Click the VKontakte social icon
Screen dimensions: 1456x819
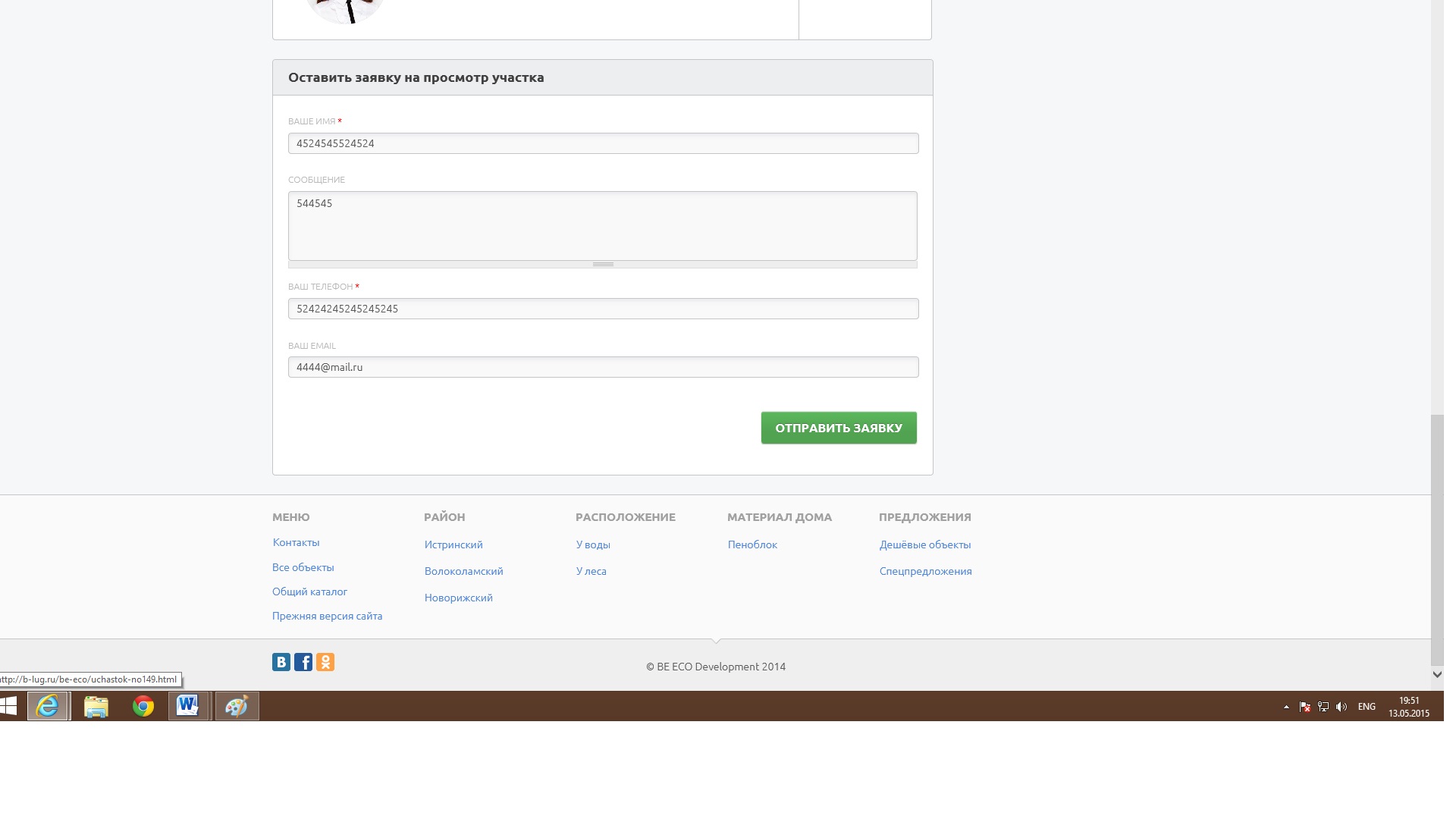(x=281, y=662)
